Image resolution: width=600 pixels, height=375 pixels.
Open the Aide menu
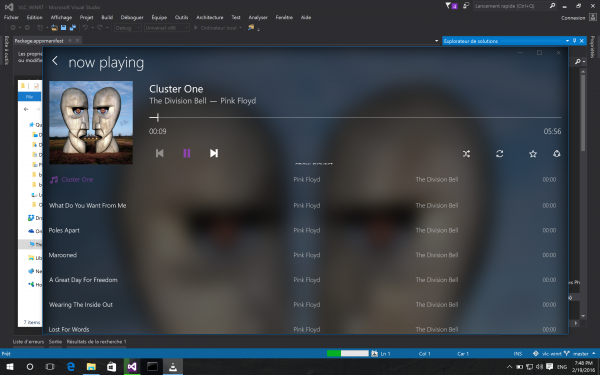306,17
